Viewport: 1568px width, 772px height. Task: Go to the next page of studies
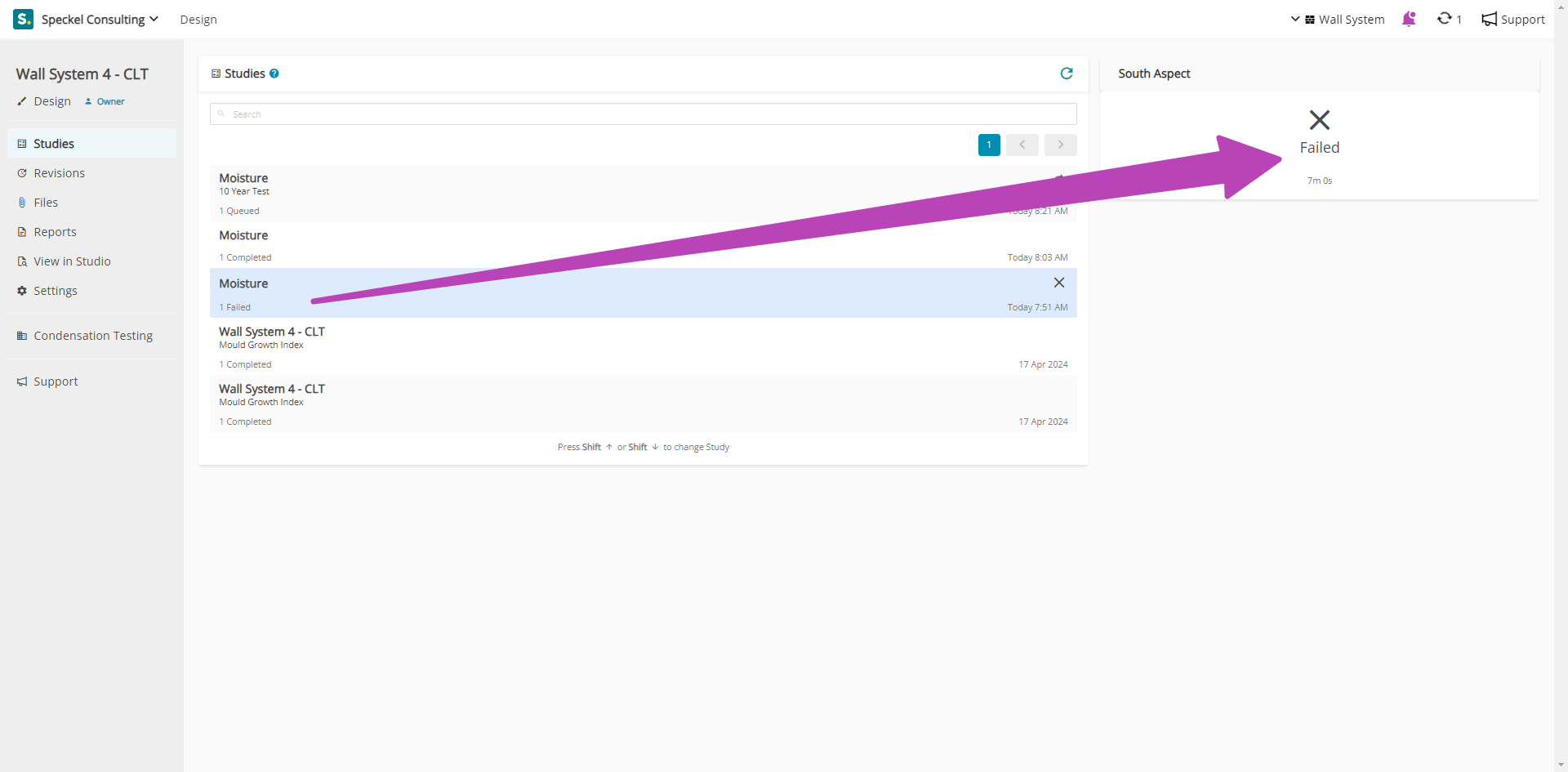coord(1060,145)
